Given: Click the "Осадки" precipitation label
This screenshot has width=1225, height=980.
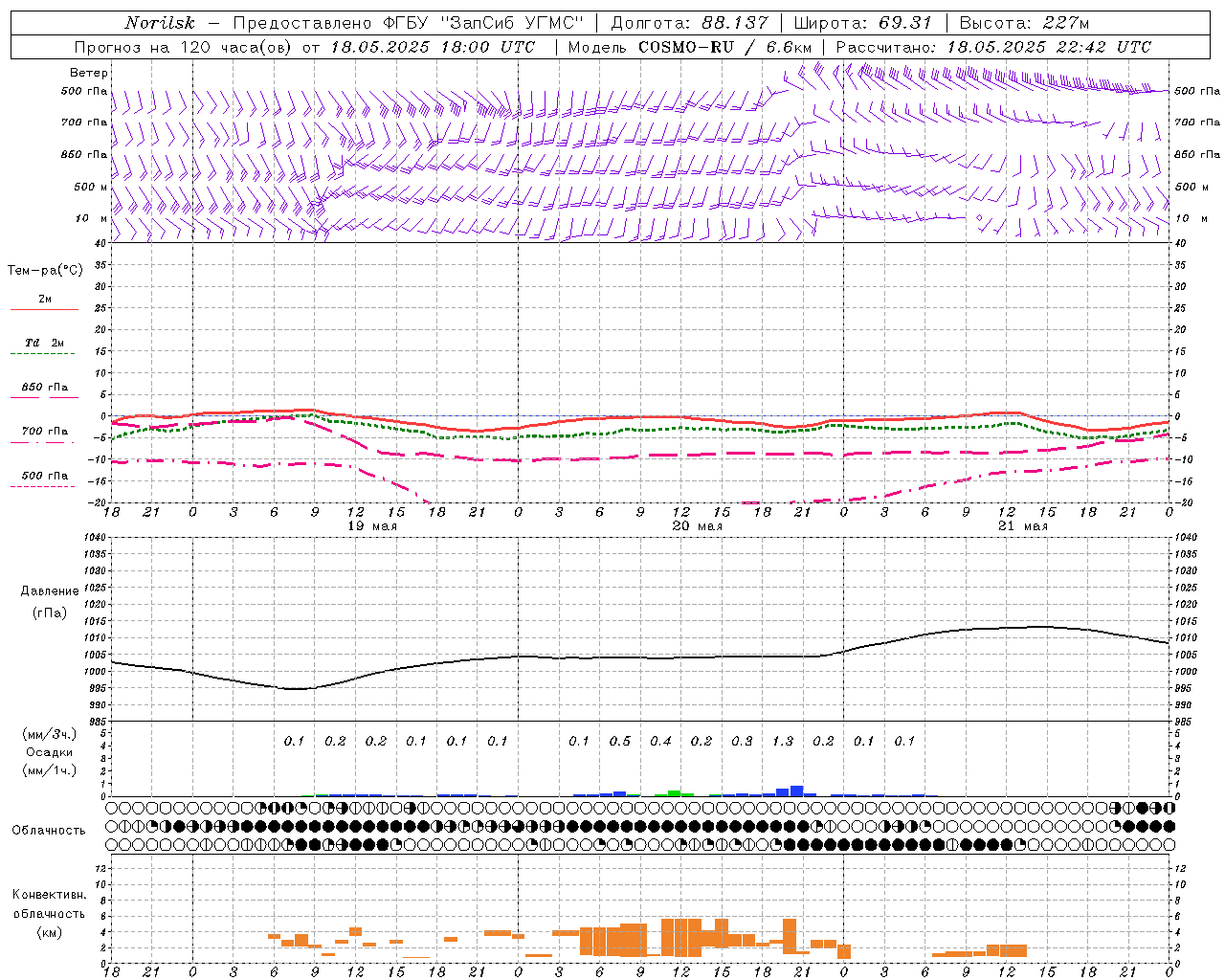Looking at the screenshot, I should 50,752.
